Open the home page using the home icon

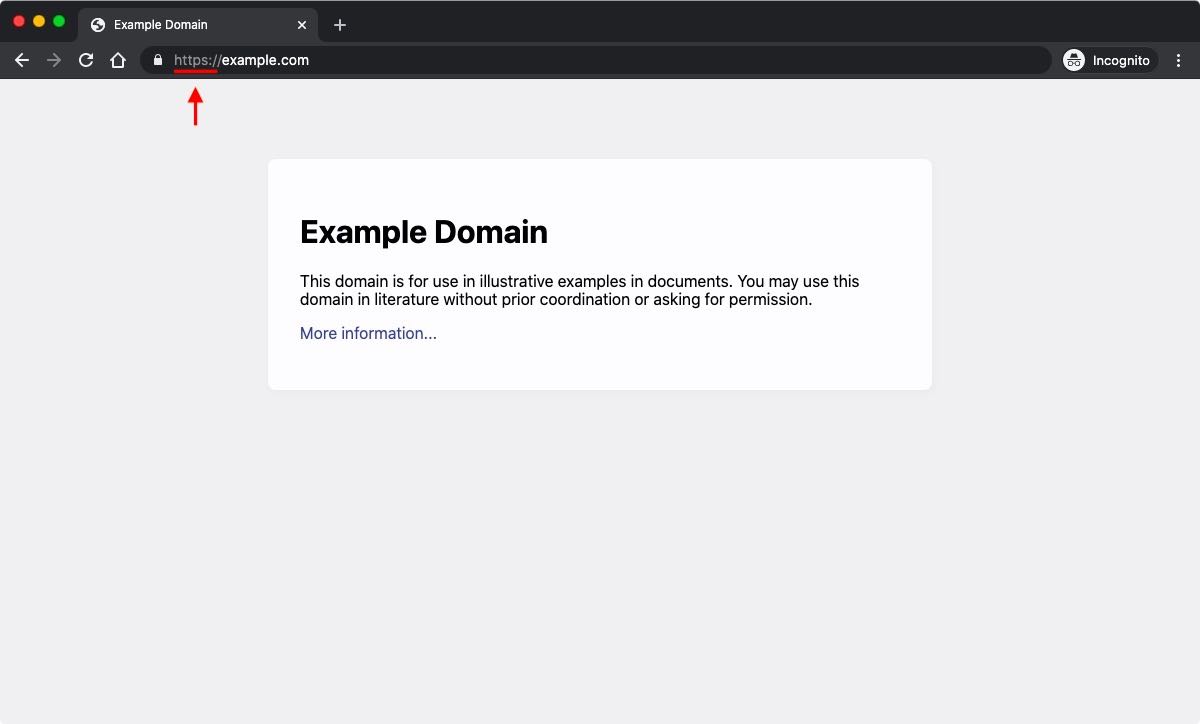[x=118, y=60]
